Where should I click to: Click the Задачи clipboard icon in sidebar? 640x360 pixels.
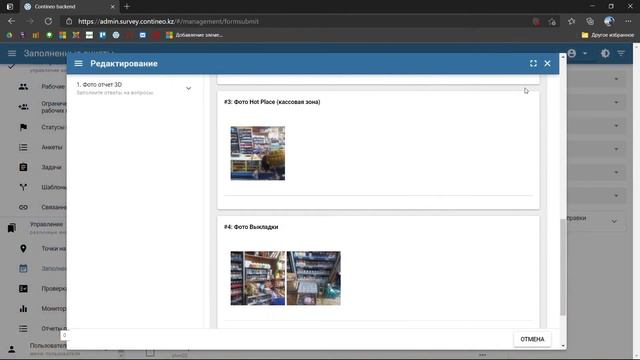(x=23, y=167)
